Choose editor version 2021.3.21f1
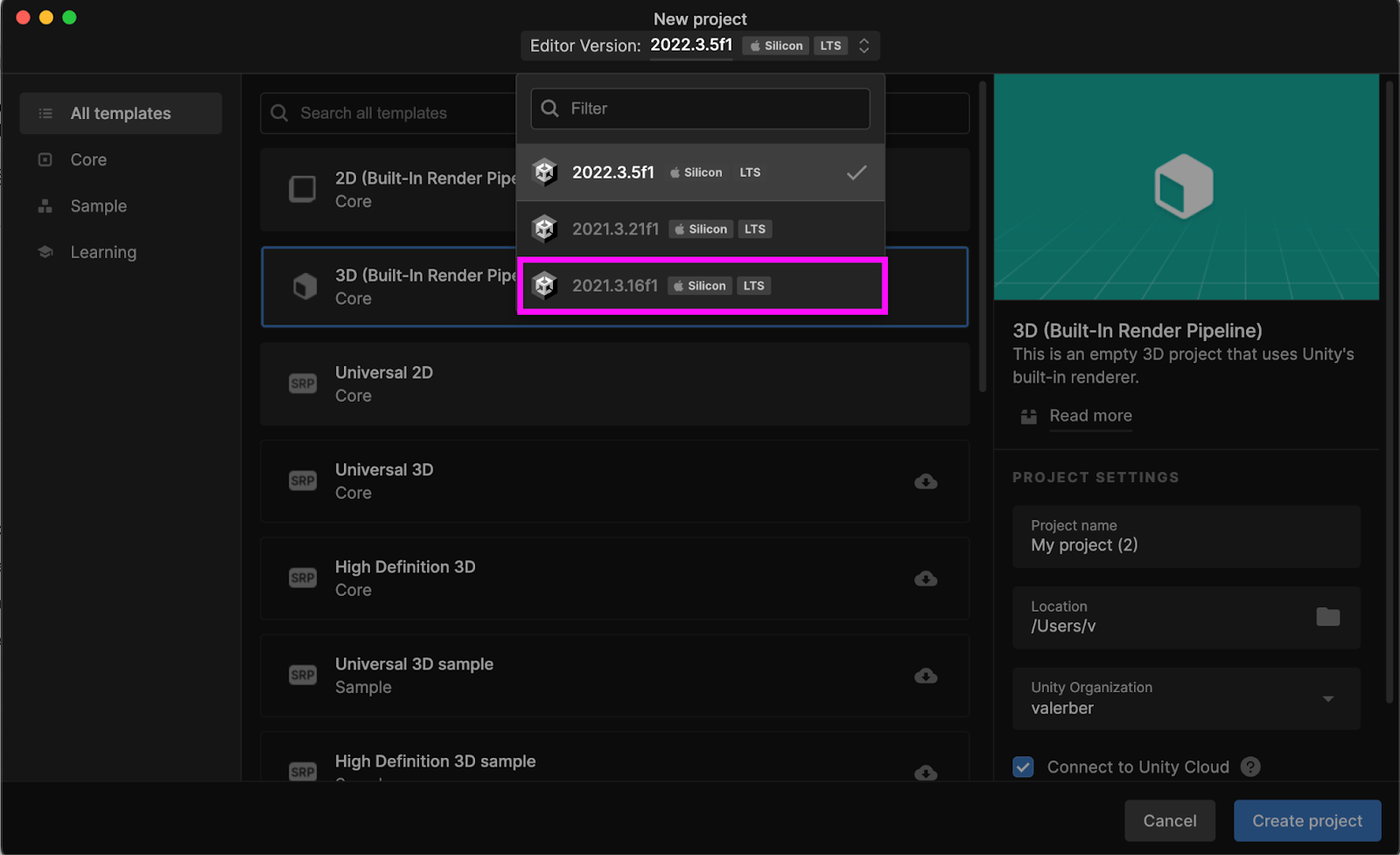The height and width of the screenshot is (855, 1400). pyautogui.click(x=701, y=229)
